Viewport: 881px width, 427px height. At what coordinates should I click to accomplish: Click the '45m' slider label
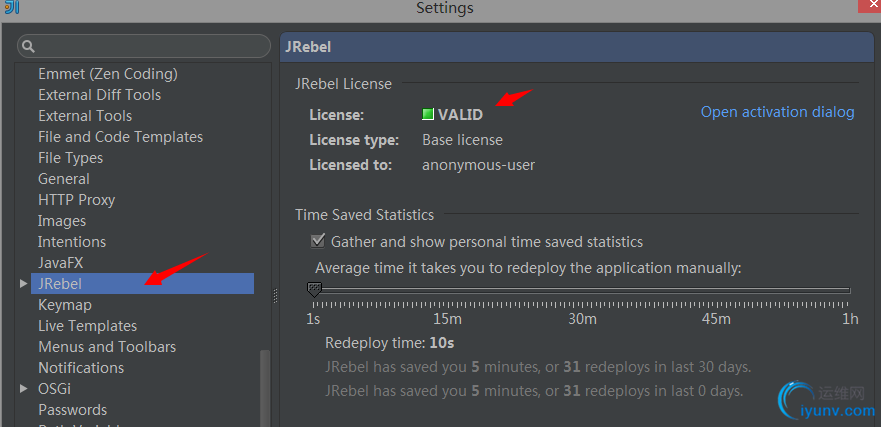click(716, 319)
